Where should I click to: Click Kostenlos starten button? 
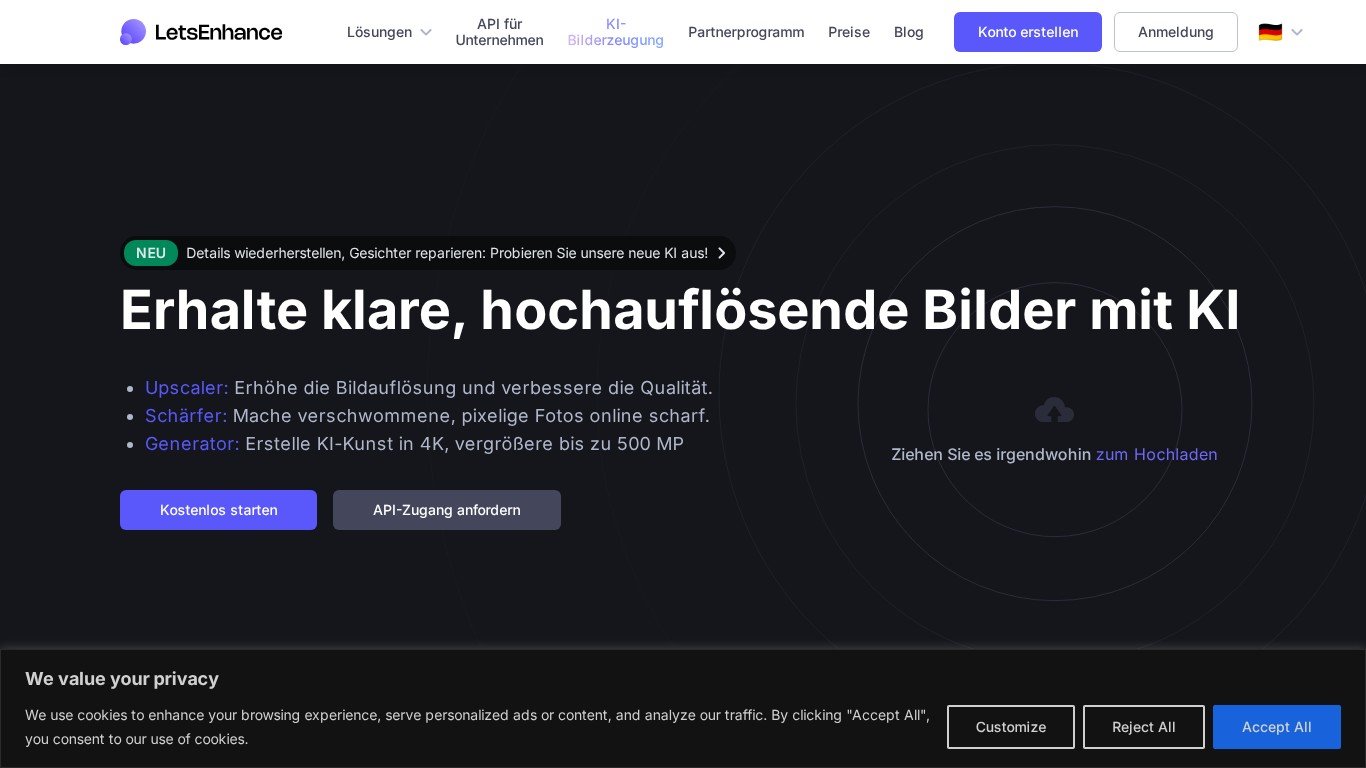pos(218,510)
